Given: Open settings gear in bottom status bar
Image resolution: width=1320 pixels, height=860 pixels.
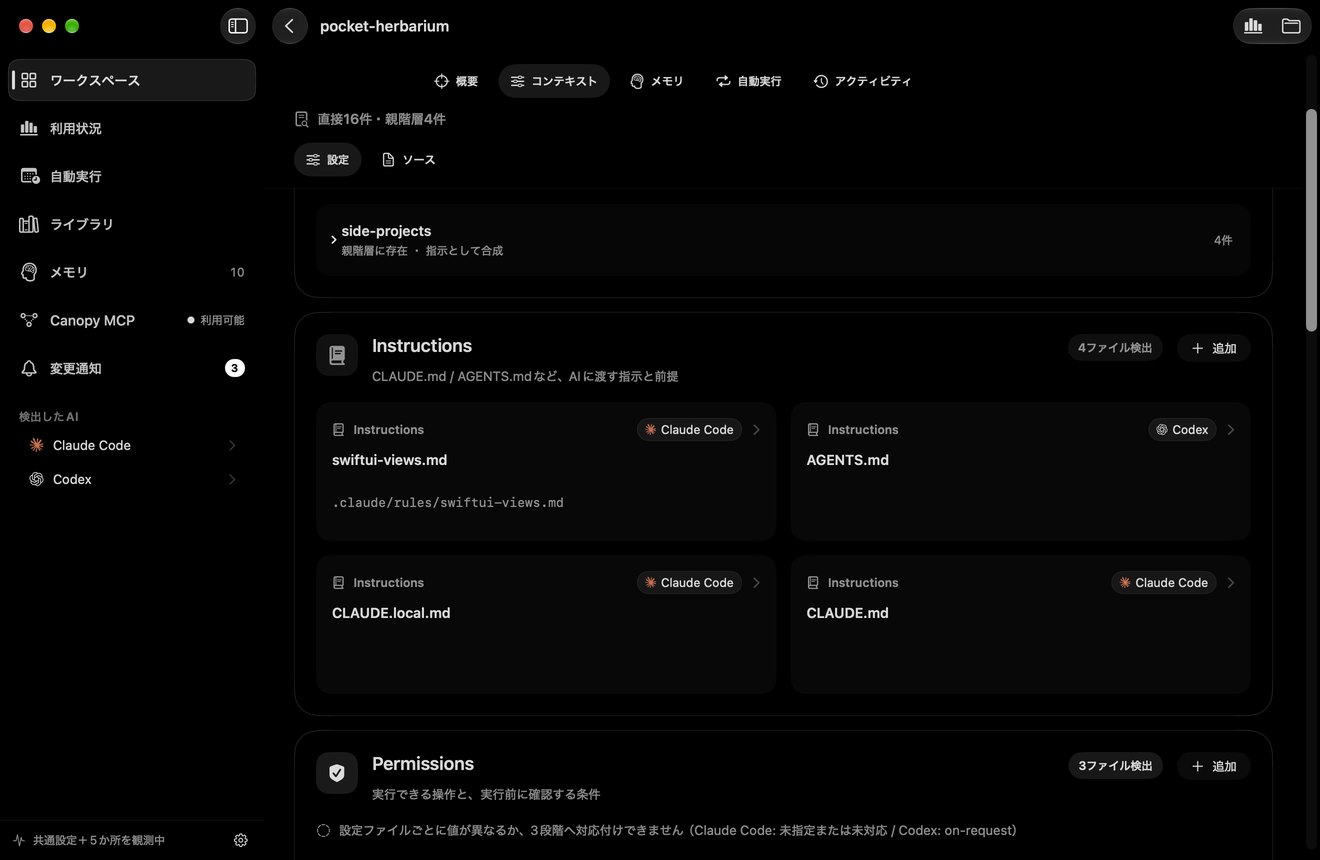Looking at the screenshot, I should (241, 840).
